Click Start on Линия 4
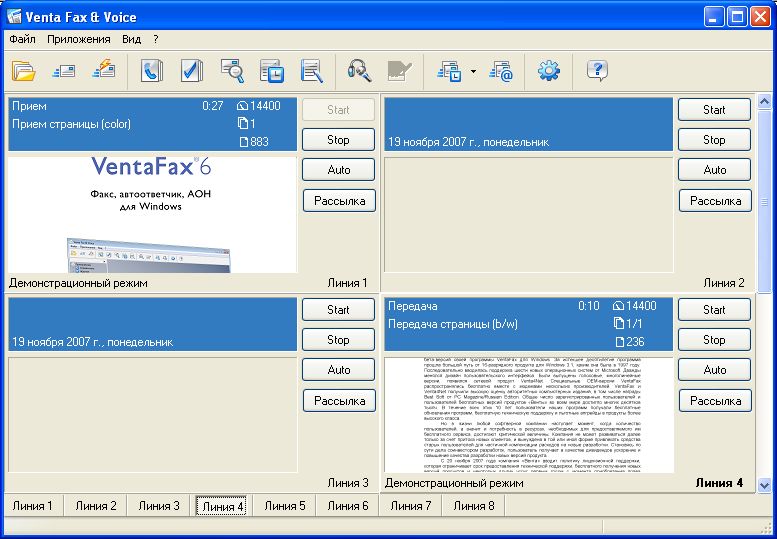777x539 pixels. click(714, 310)
